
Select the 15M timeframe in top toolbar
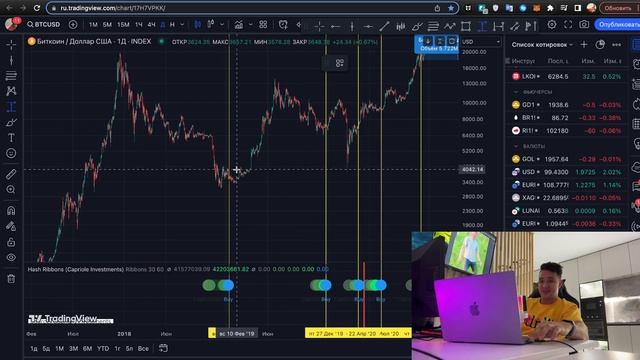123,25
